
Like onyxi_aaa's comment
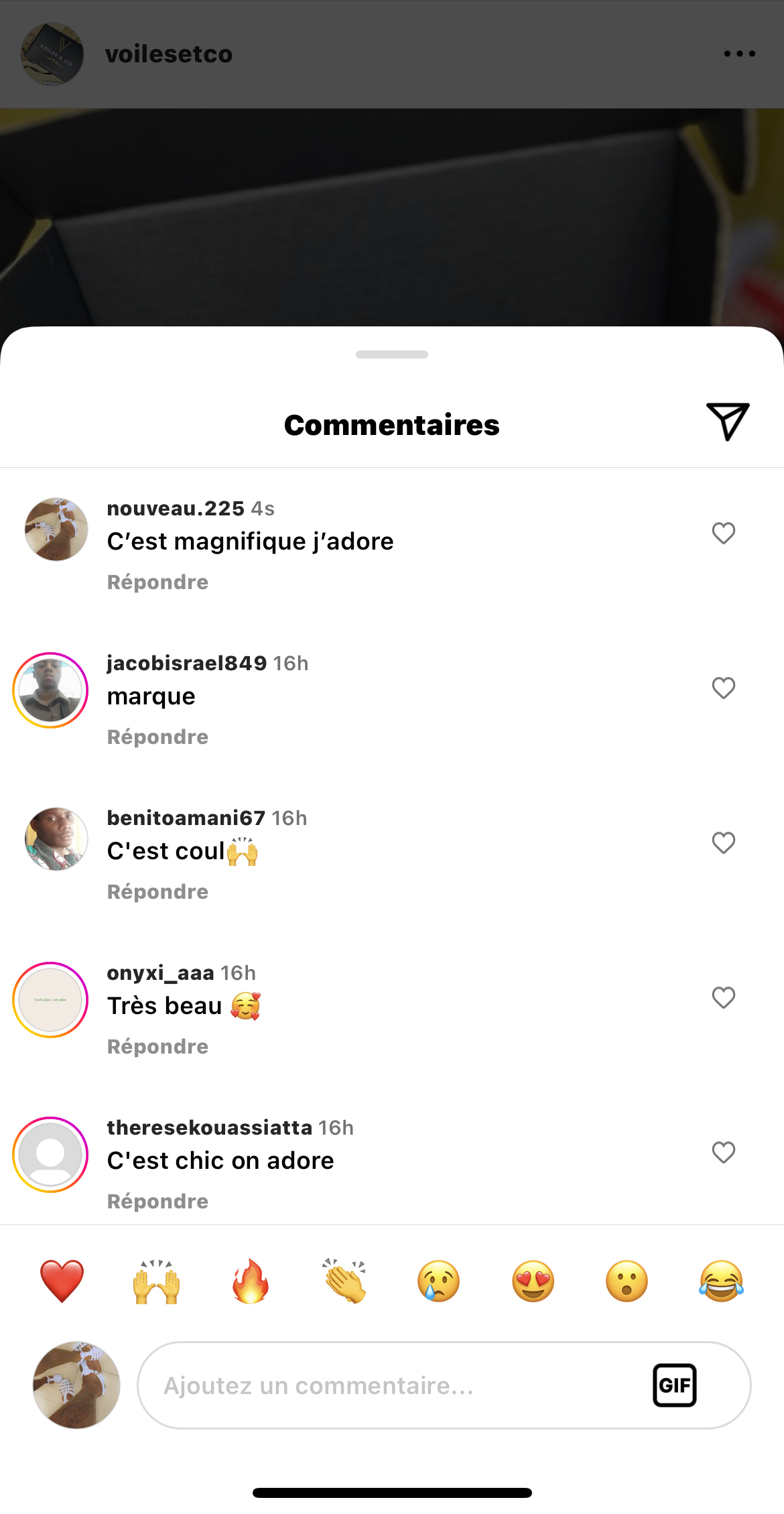point(723,998)
